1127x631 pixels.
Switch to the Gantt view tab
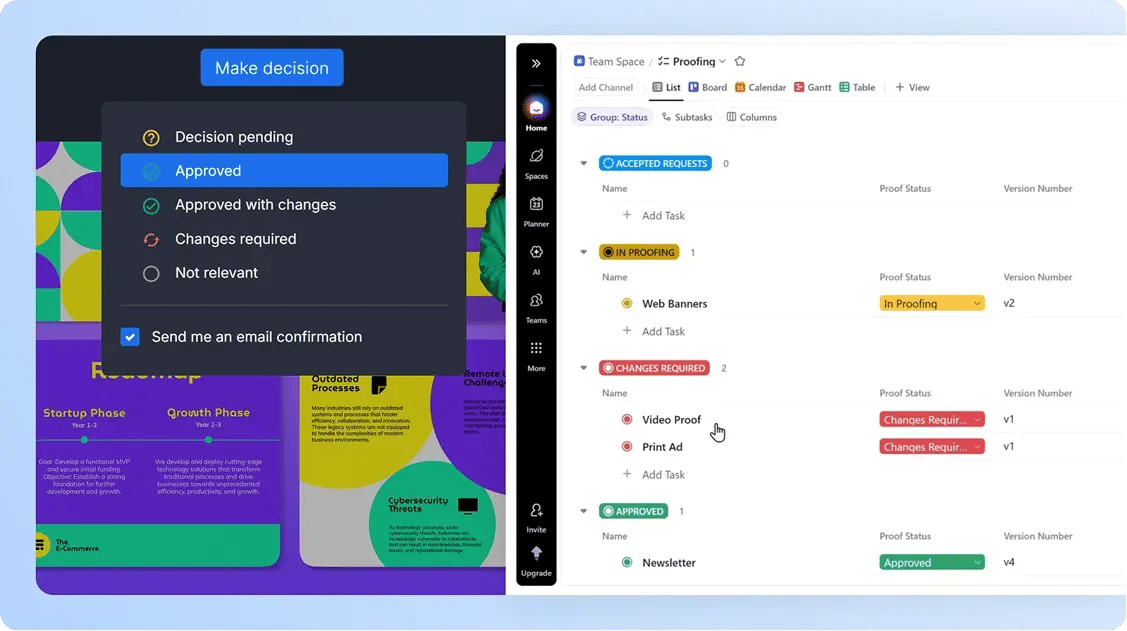point(813,88)
